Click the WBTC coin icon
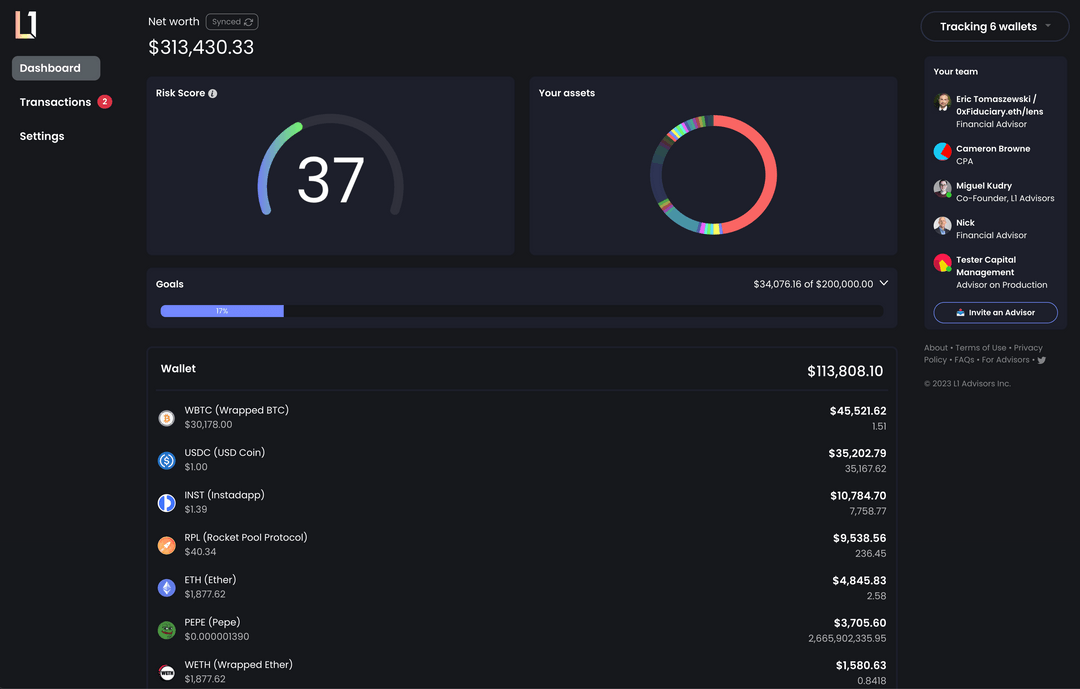The image size is (1080, 689). pos(167,418)
